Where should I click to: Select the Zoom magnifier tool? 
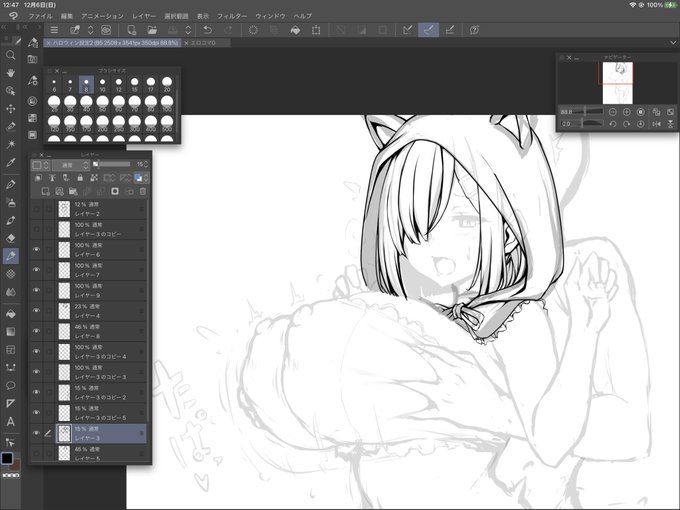coord(11,55)
